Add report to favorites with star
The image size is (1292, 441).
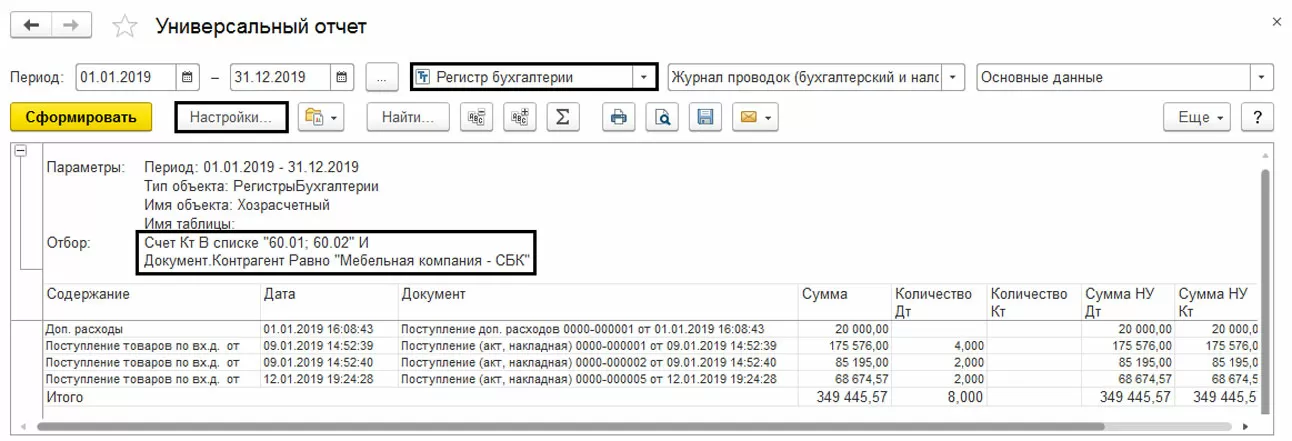[125, 26]
